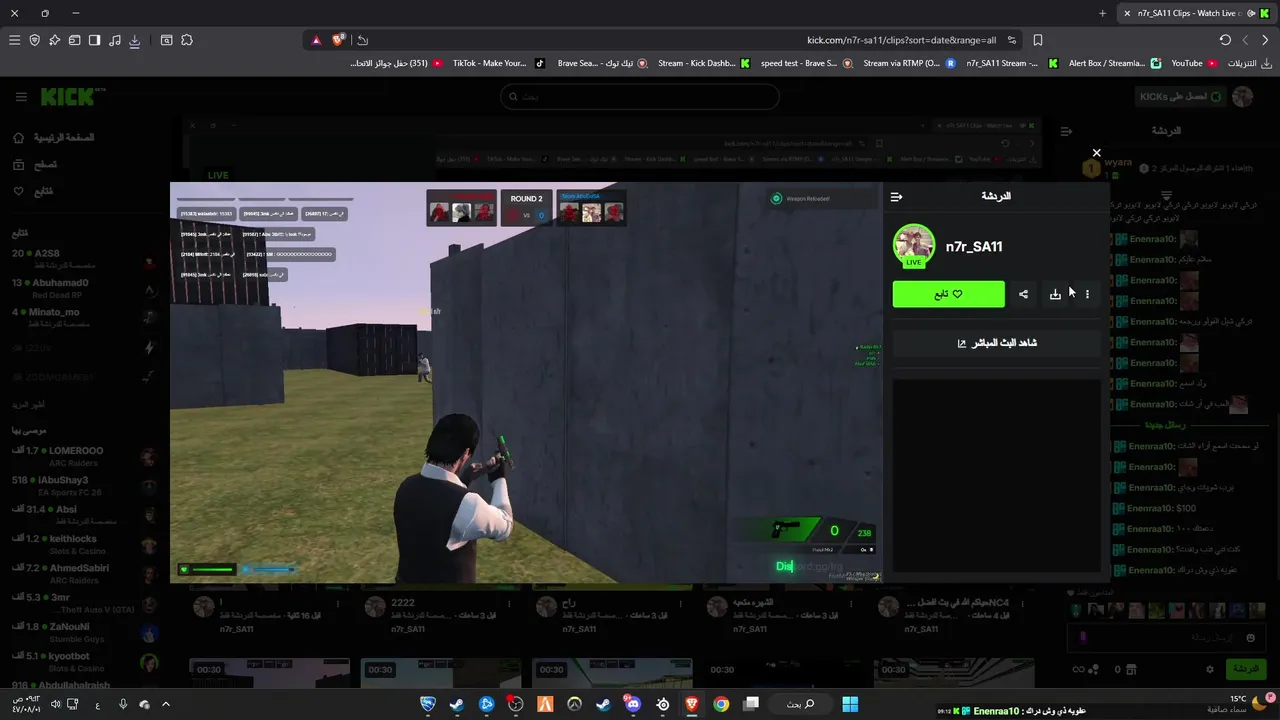Open the Kick profile avatar menu

tap(1242, 97)
